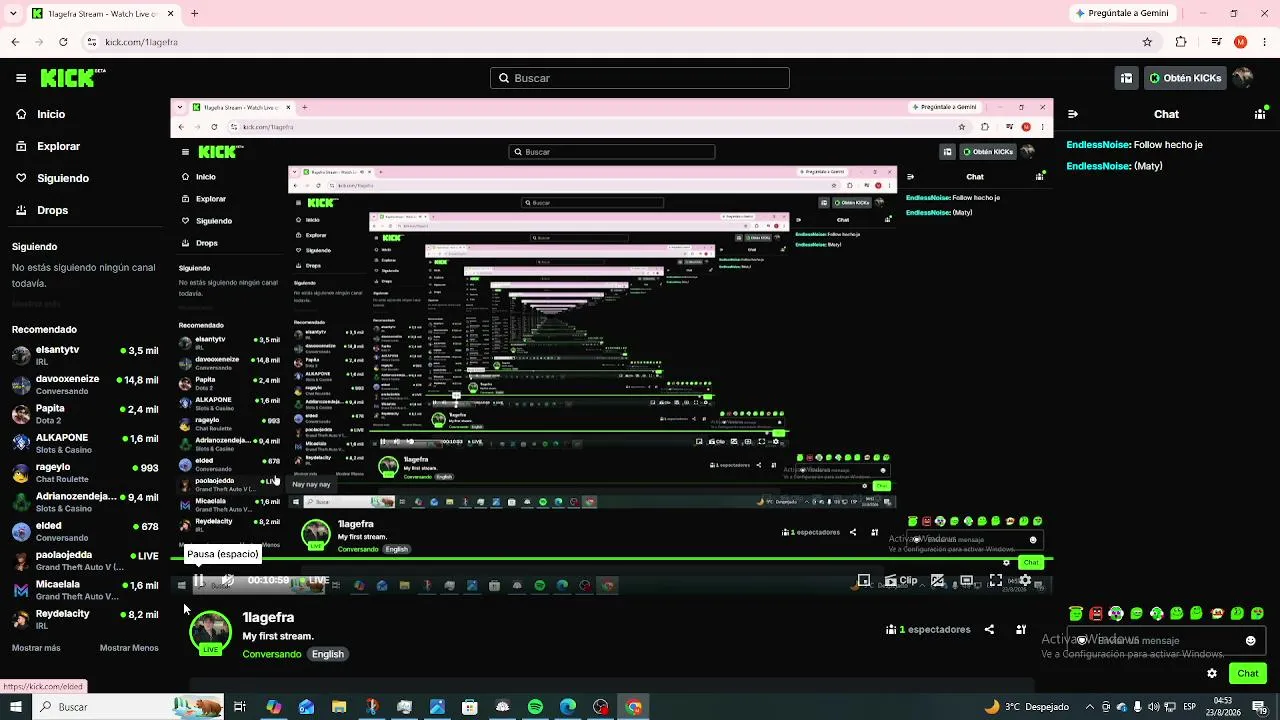The image size is (1280, 720).
Task: Go back in Chrome browser
Action: (x=15, y=42)
